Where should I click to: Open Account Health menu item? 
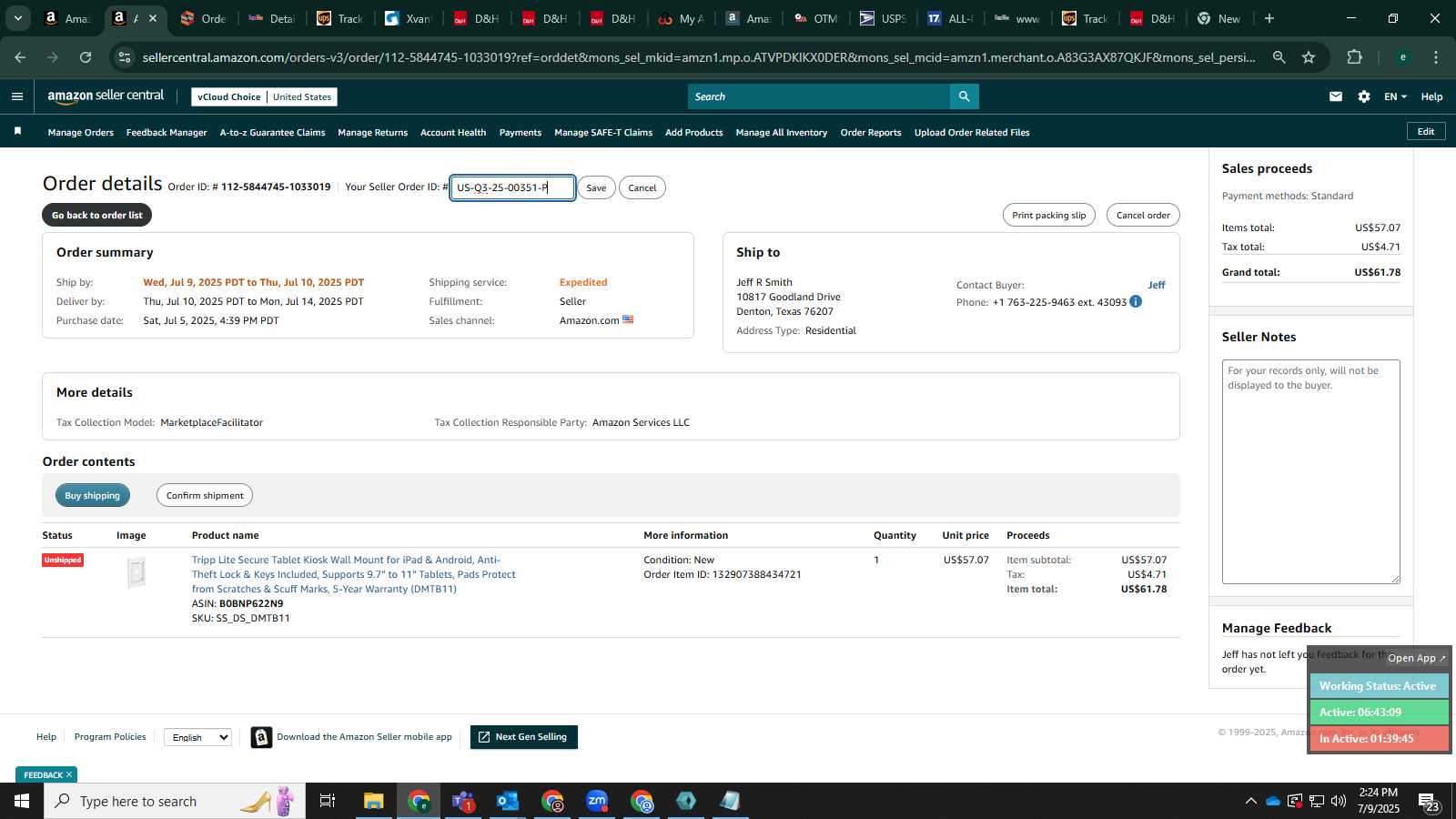(x=453, y=132)
